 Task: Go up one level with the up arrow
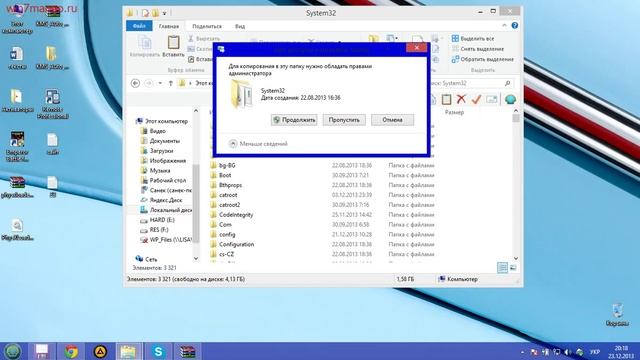(x=171, y=83)
